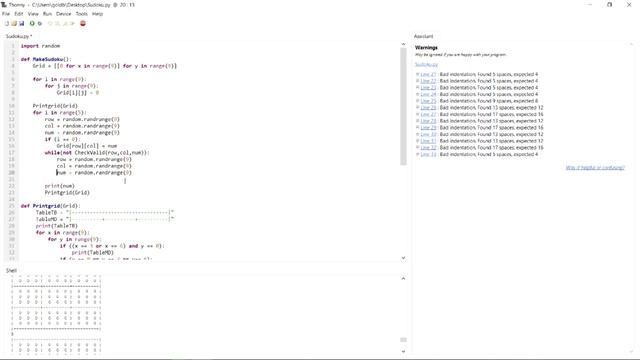Viewport: 640px width, 360px height.
Task: Expand the Line 25 warning details
Action: coord(418,101)
